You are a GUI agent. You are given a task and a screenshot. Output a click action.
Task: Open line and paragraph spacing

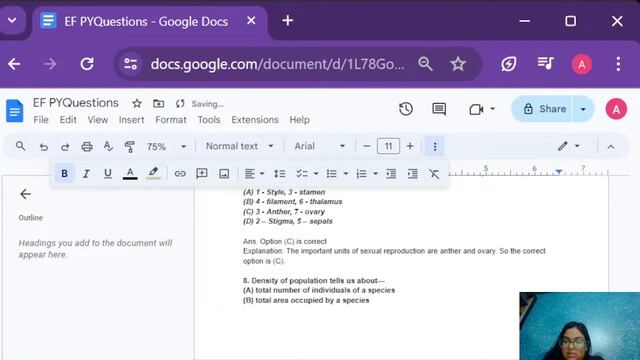280,174
